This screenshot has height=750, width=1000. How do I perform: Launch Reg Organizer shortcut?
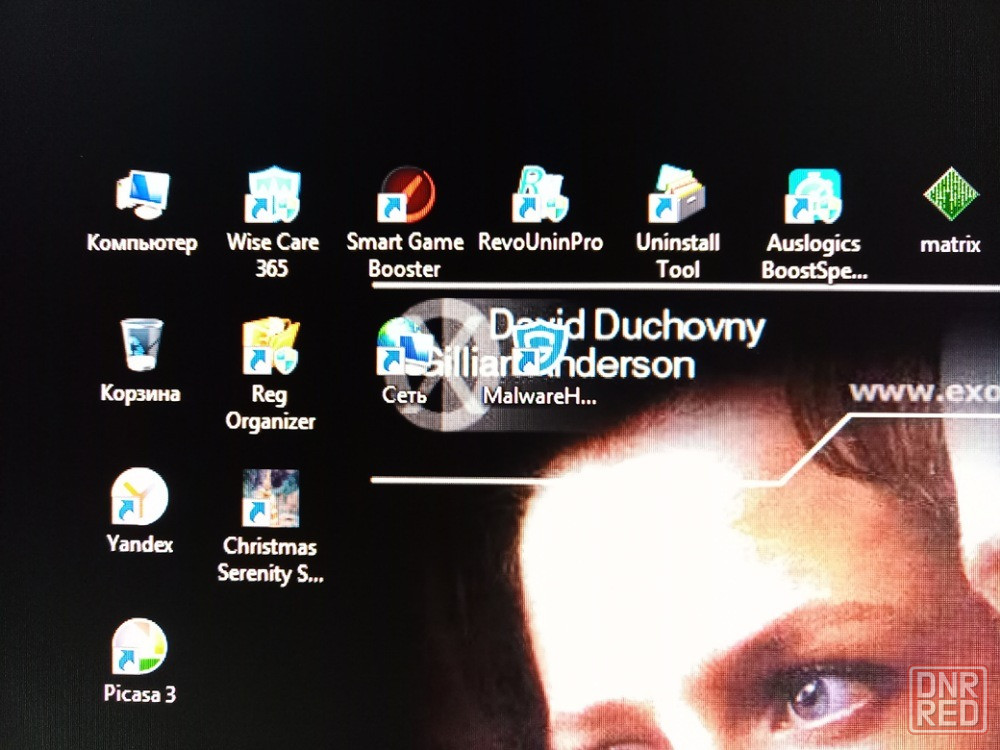(x=270, y=346)
